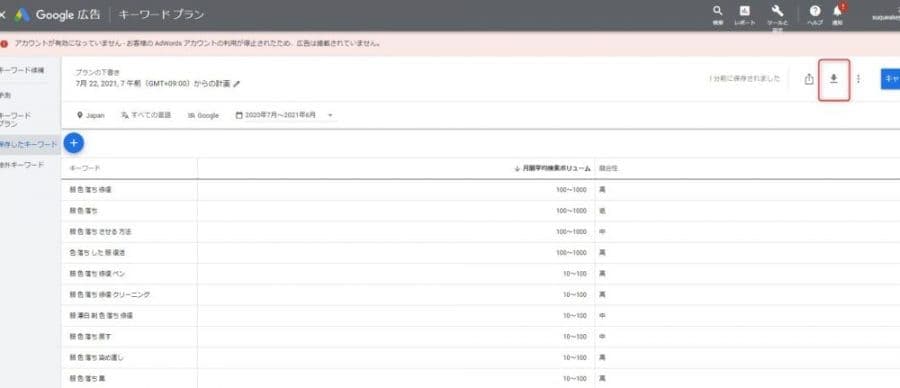
Task: Sort by the 競合性 column header
Action: [608, 169]
